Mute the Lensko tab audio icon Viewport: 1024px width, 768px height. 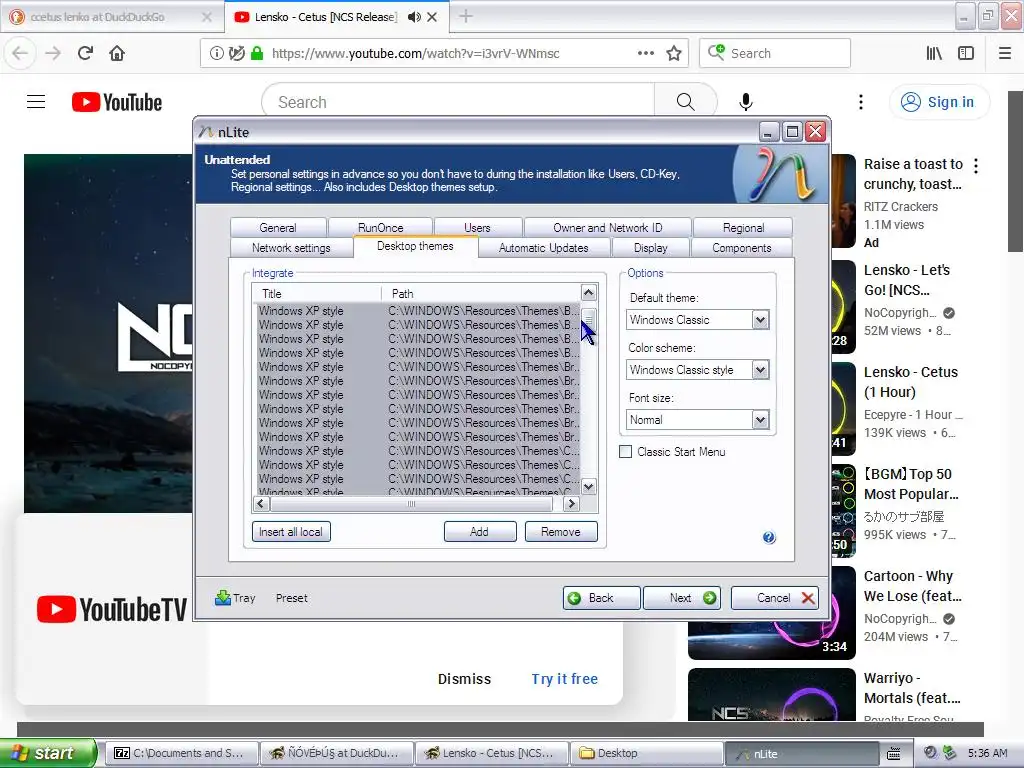tap(414, 17)
